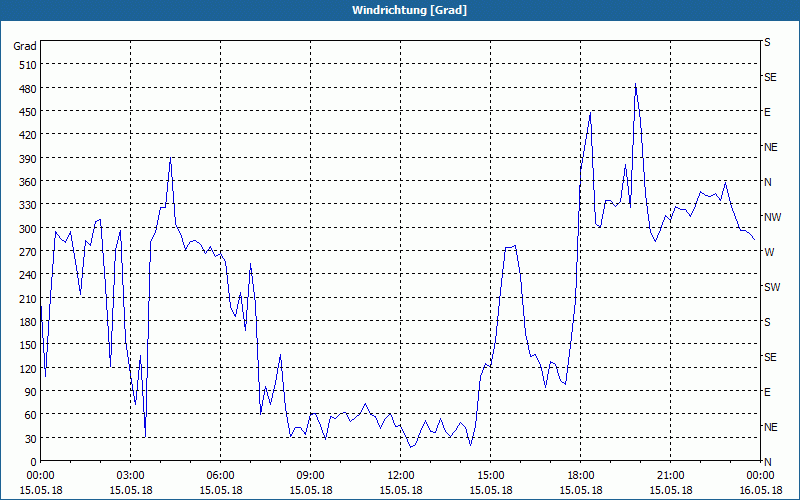Click the 09:00 time axis label

[310, 476]
